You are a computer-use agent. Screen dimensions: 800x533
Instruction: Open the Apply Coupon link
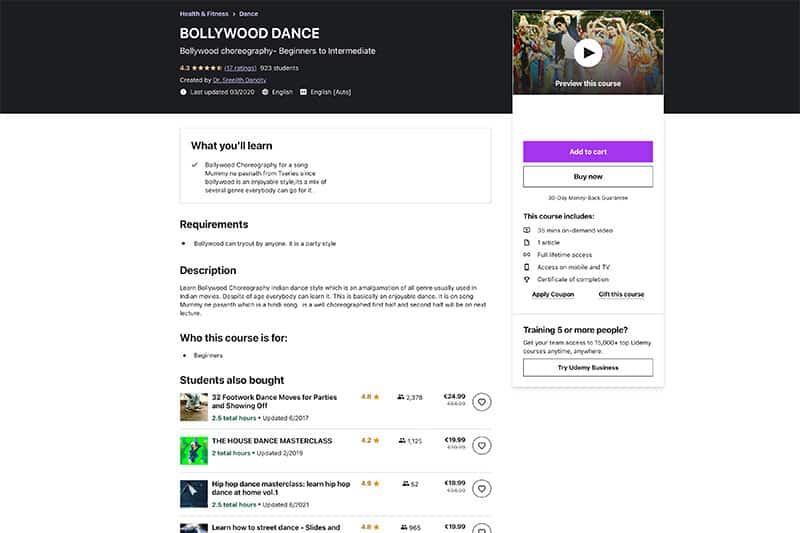pos(553,294)
